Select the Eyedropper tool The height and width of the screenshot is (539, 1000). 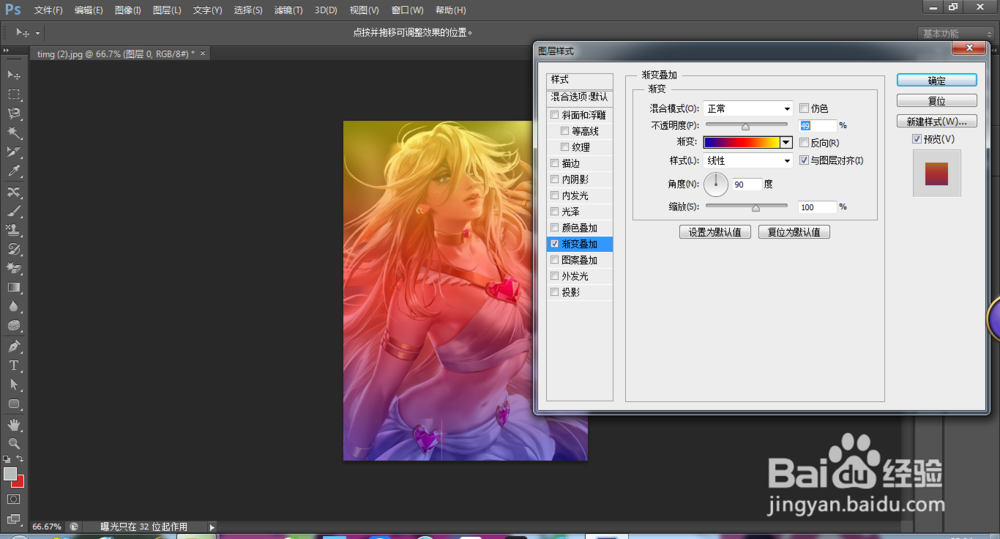13,171
